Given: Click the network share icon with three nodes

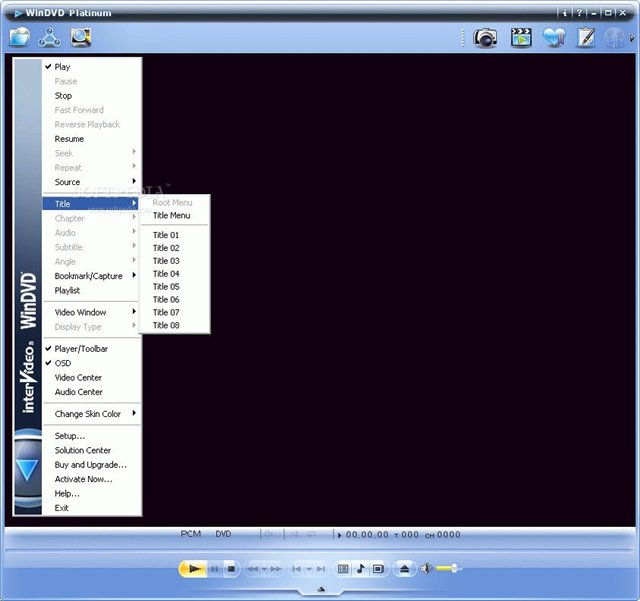Looking at the screenshot, I should 49,37.
